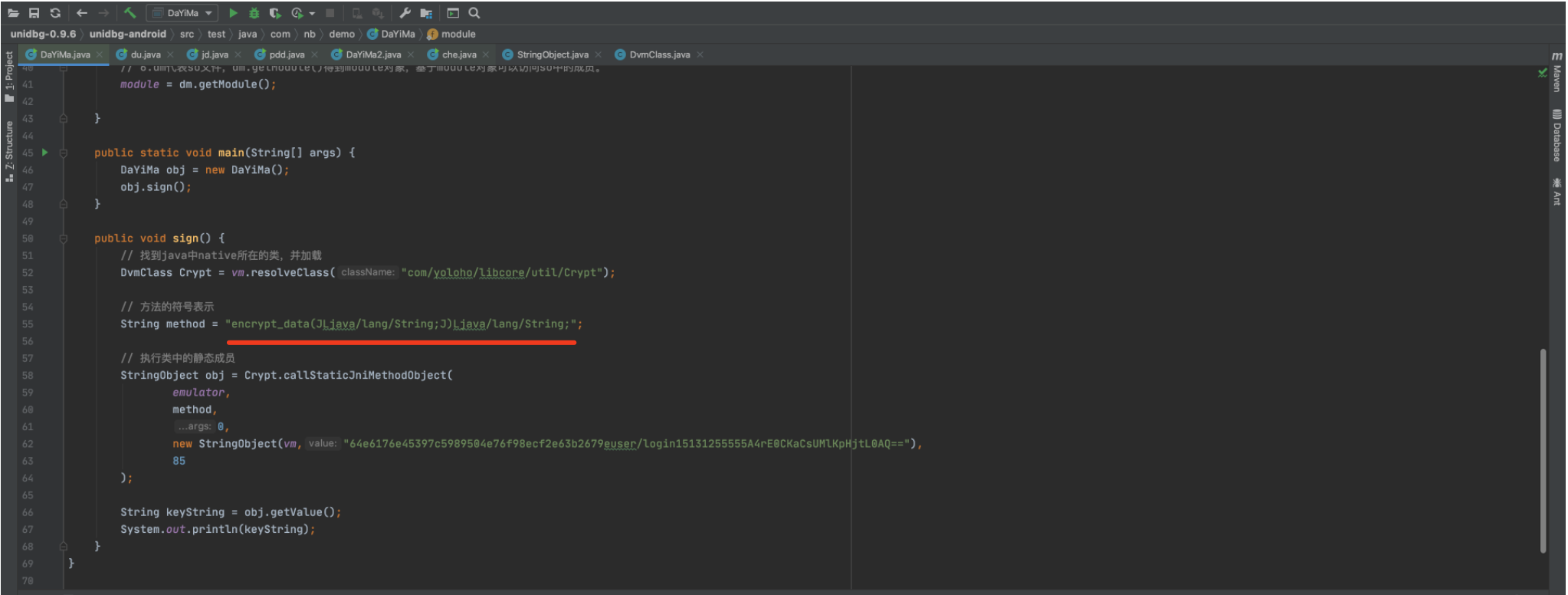Viewport: 1568px width, 595px height.
Task: Click the SDK Manager cube icon
Action: coord(378,13)
